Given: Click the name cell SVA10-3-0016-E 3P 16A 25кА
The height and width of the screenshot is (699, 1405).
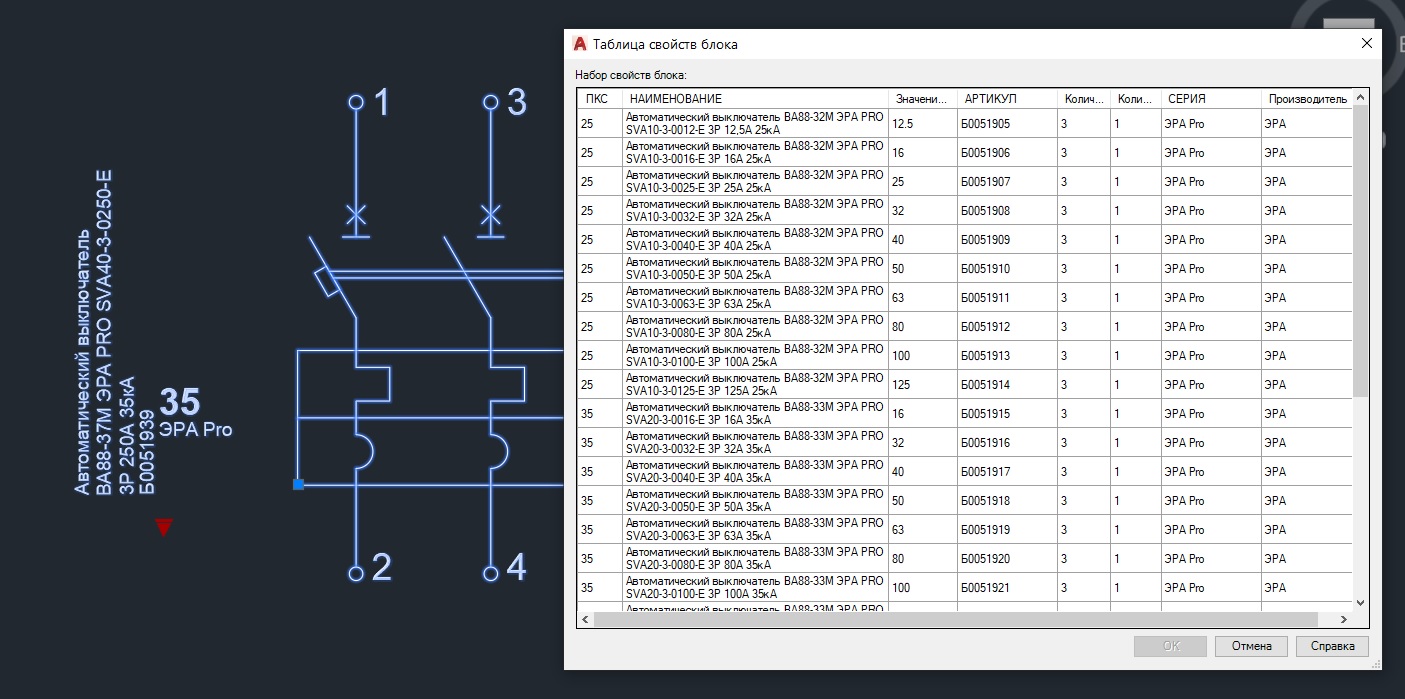Looking at the screenshot, I should tap(756, 153).
